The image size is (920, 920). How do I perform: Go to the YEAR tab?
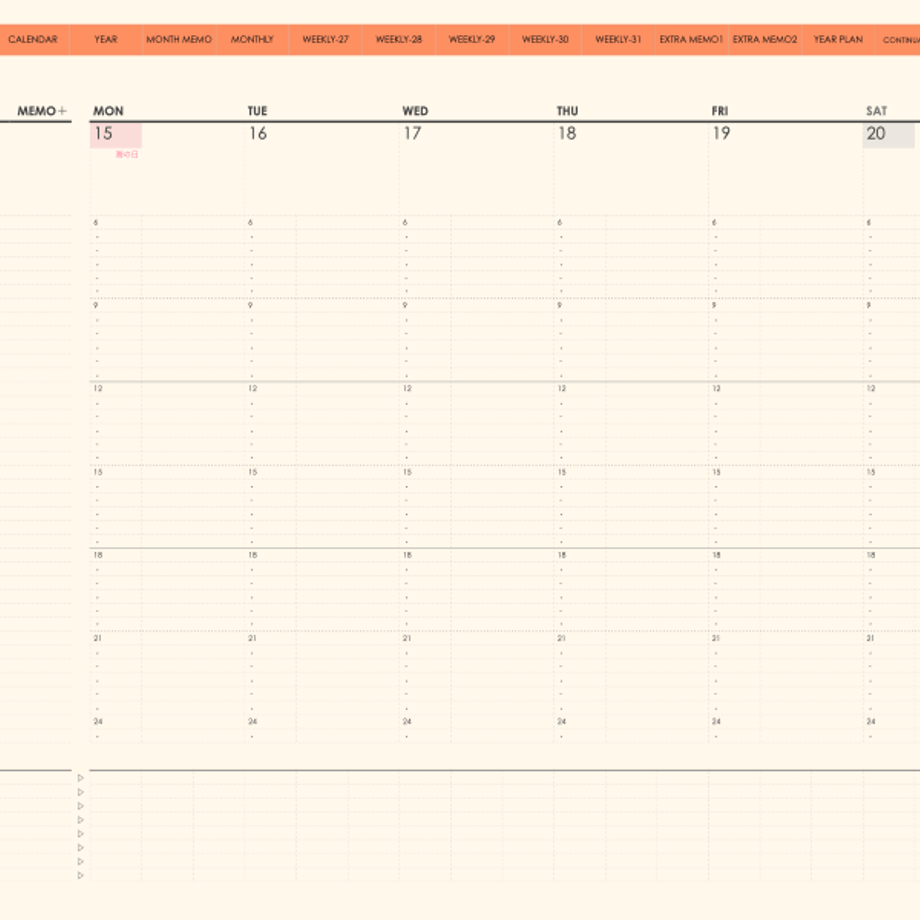(106, 39)
